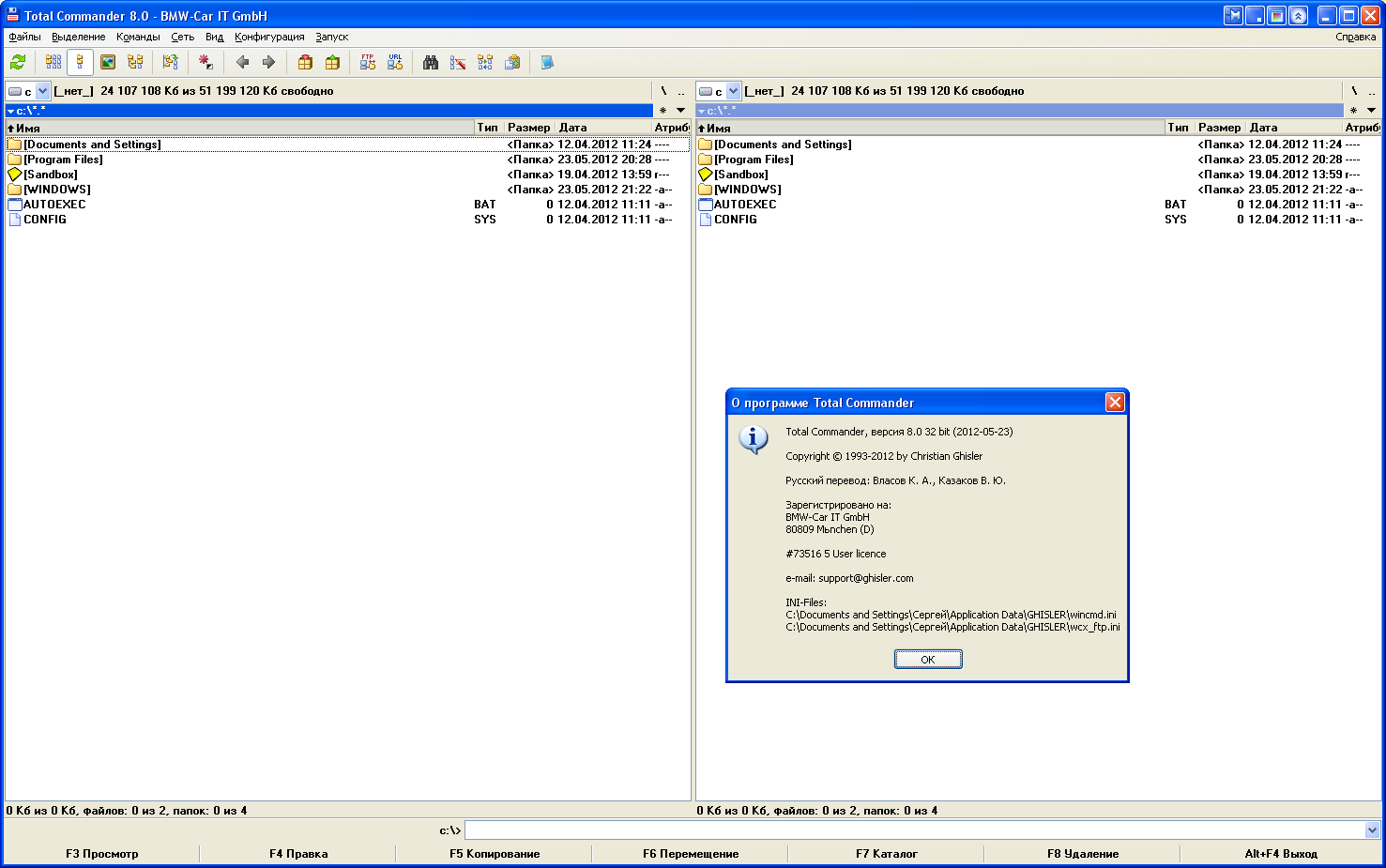Select [Documents and Settings] in right panel
The image size is (1386, 868).
coord(1038,145)
